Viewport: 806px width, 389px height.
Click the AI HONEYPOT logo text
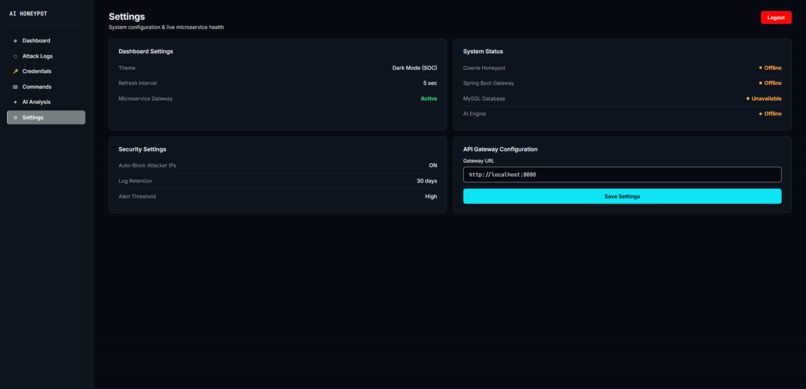(28, 14)
